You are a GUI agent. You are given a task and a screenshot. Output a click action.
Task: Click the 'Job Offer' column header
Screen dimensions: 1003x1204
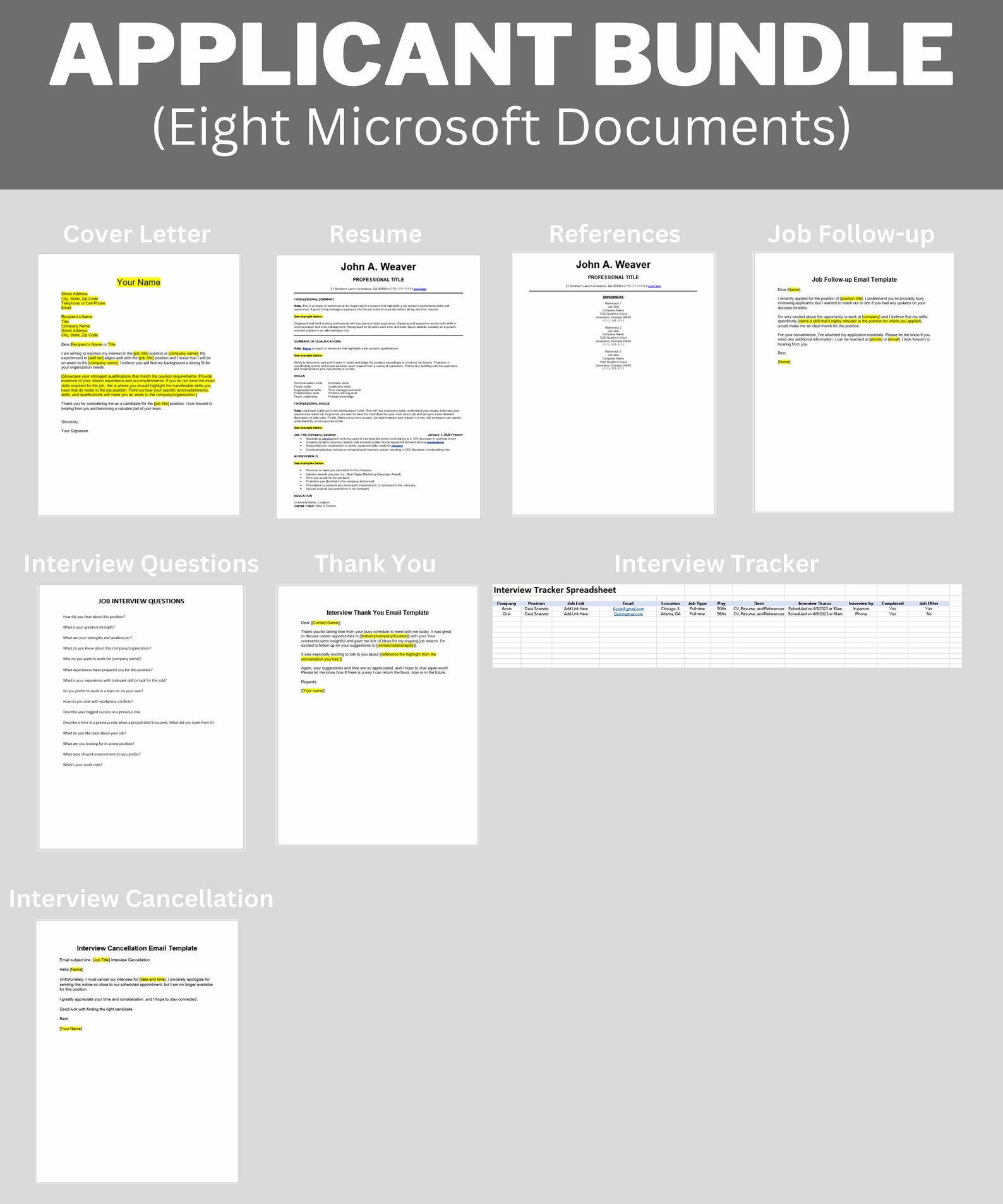928,603
